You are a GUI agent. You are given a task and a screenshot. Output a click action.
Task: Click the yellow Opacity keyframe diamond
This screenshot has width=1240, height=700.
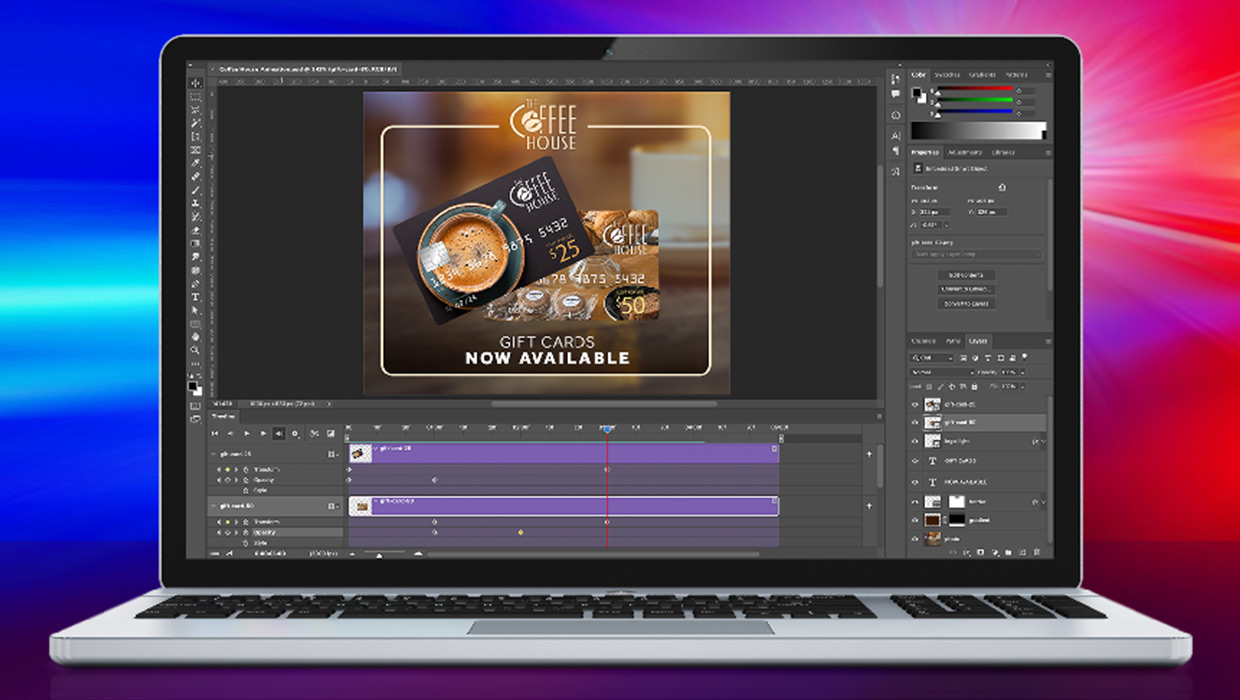pyautogui.click(x=521, y=532)
